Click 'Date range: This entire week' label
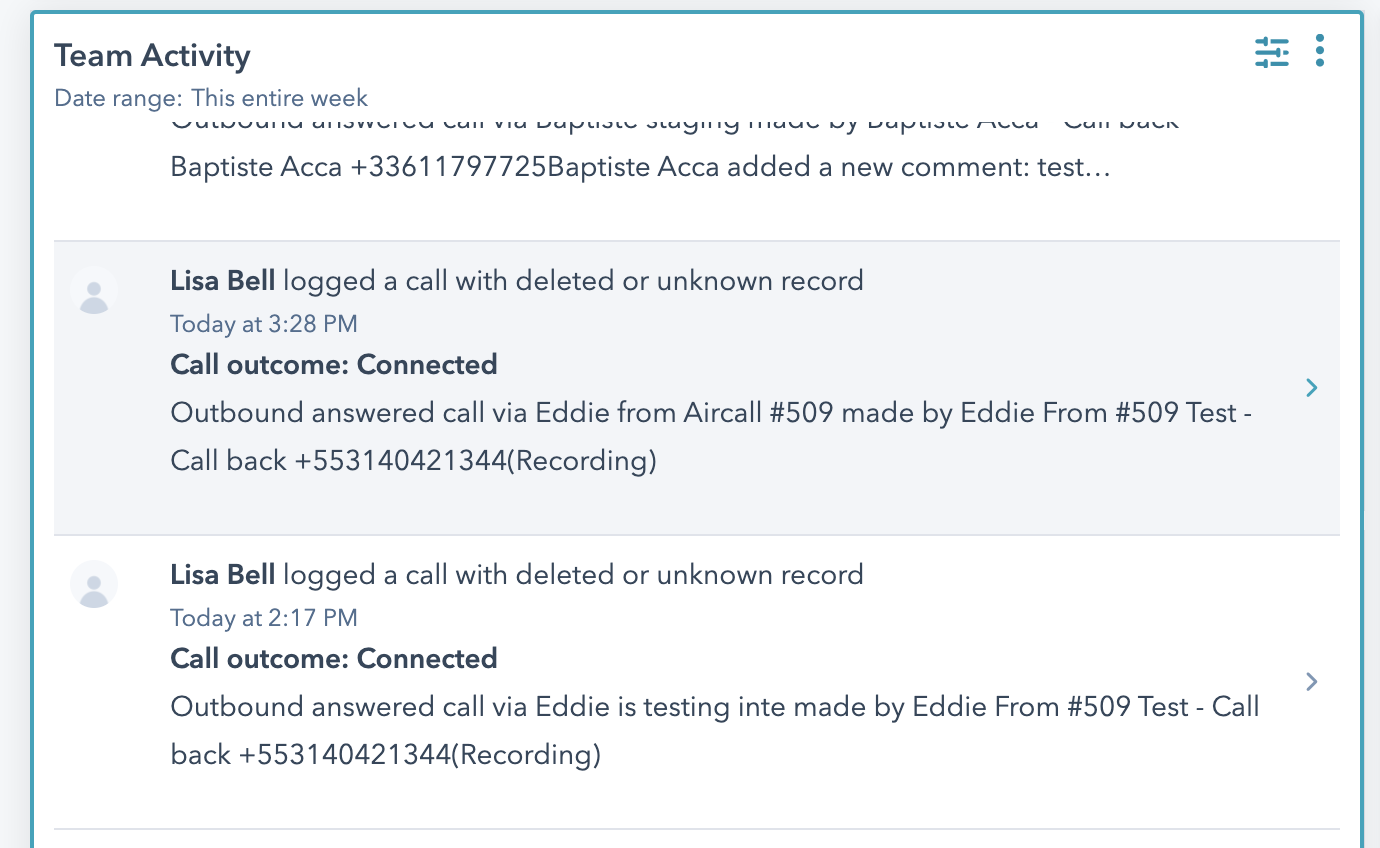This screenshot has height=848, width=1380. click(x=211, y=98)
